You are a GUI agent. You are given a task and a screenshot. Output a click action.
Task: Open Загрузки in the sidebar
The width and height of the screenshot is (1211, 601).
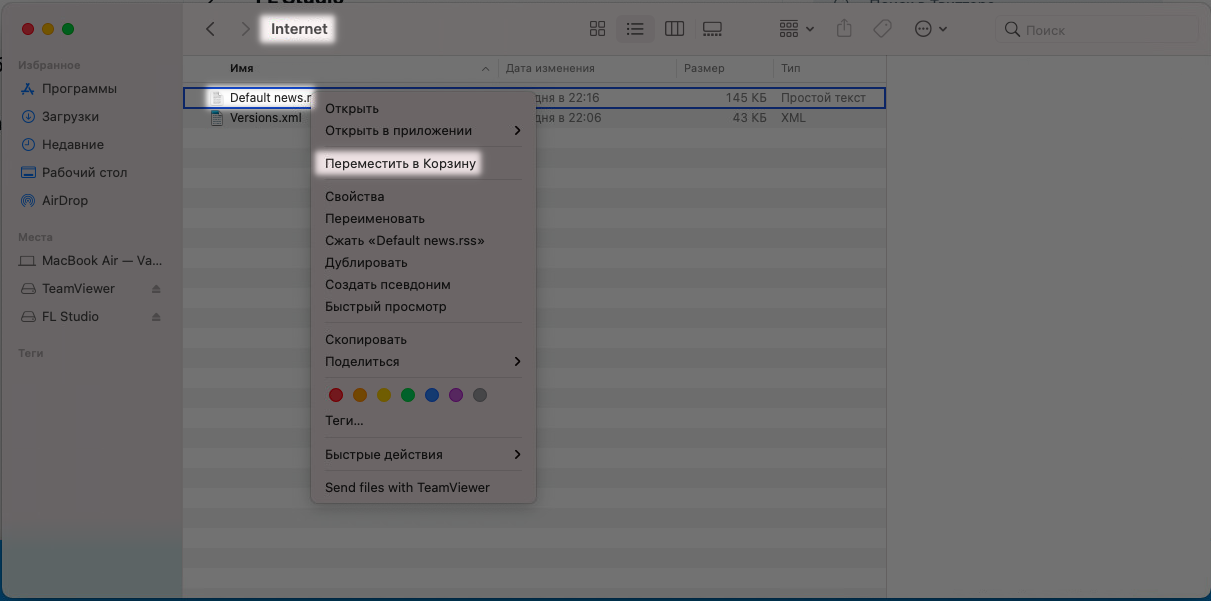(x=70, y=116)
